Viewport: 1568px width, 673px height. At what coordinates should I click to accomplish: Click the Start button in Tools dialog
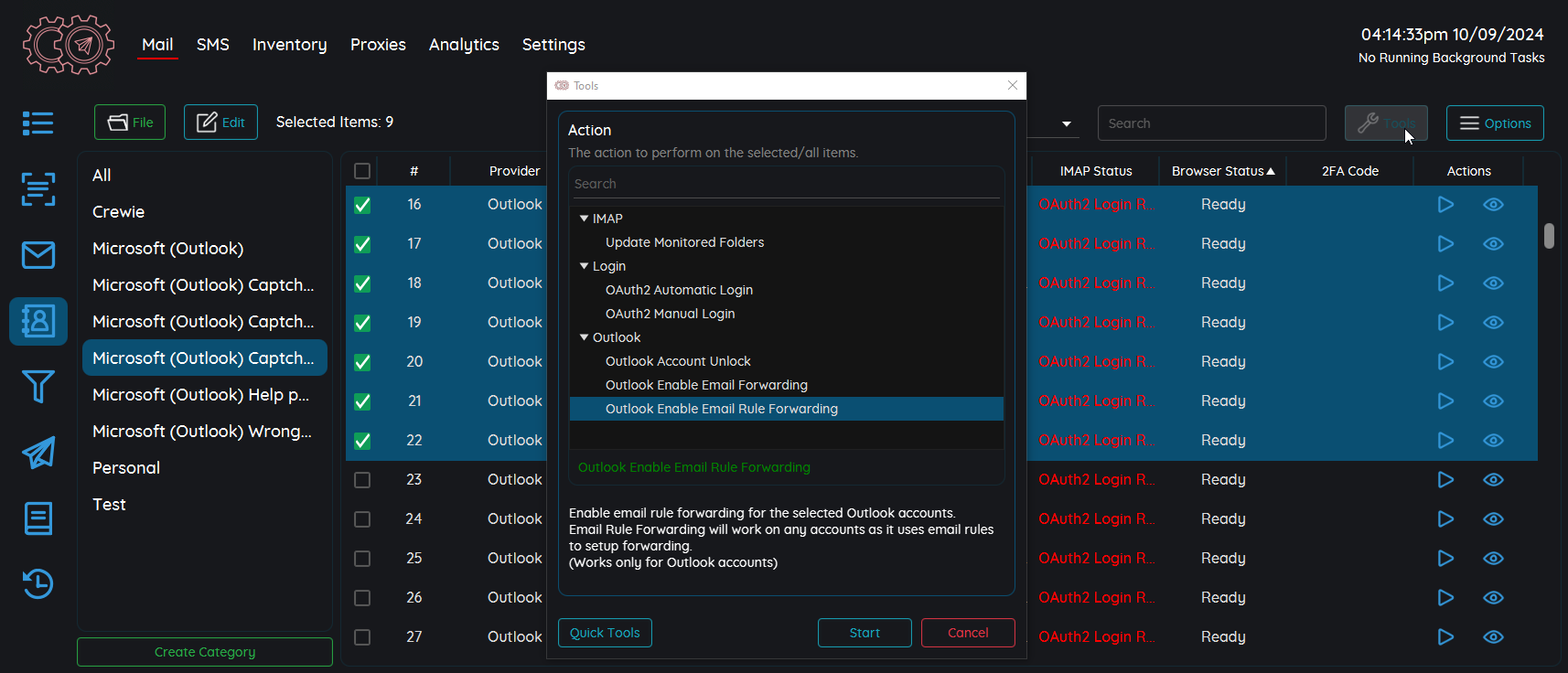(865, 633)
